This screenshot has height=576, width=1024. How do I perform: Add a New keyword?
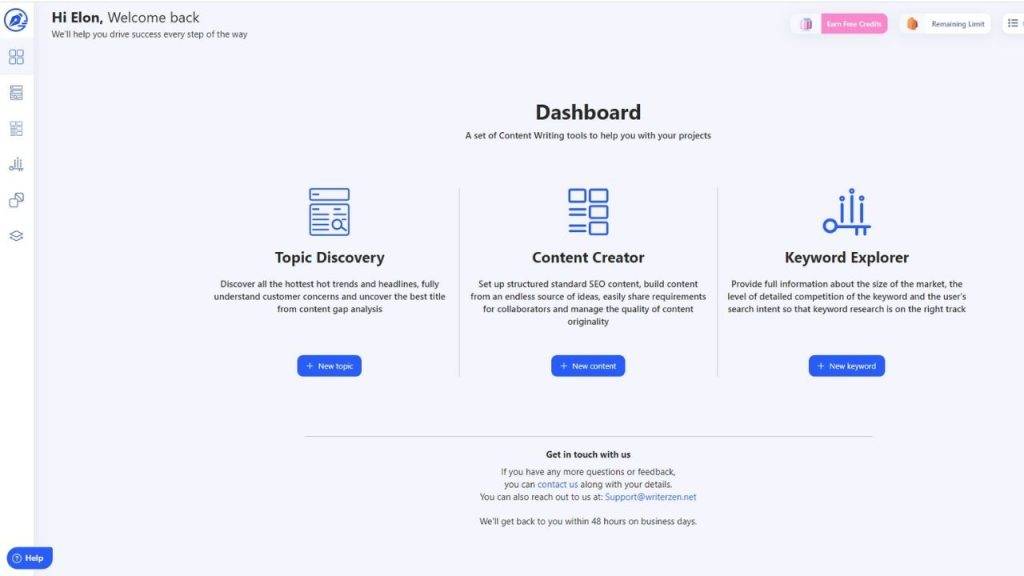(846, 366)
